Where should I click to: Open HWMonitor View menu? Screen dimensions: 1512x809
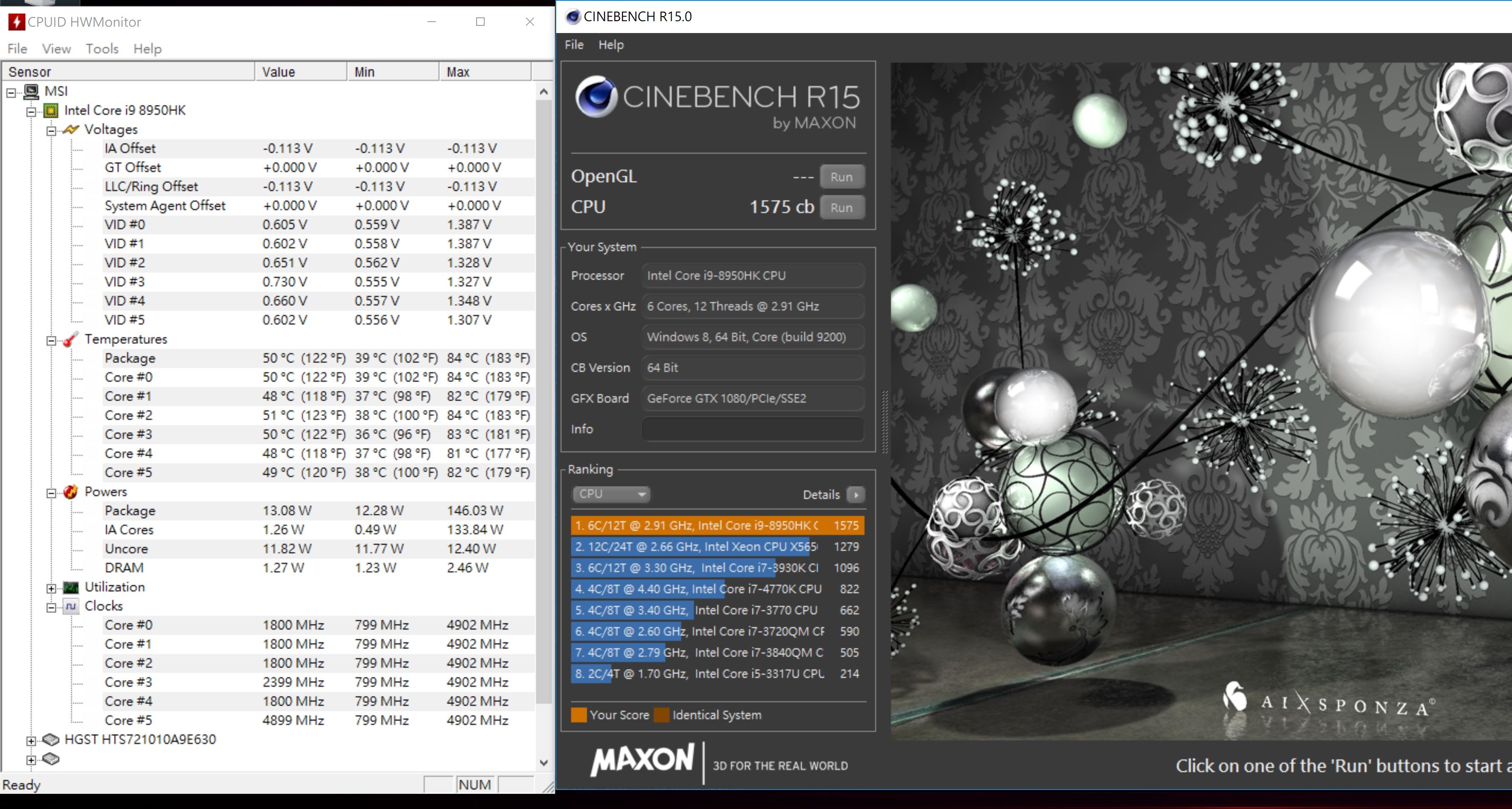(56, 49)
